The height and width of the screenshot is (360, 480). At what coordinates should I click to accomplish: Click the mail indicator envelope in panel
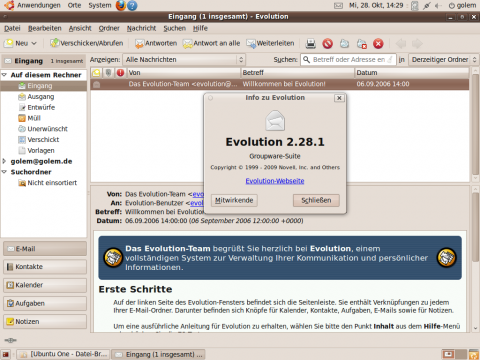click(x=338, y=5)
